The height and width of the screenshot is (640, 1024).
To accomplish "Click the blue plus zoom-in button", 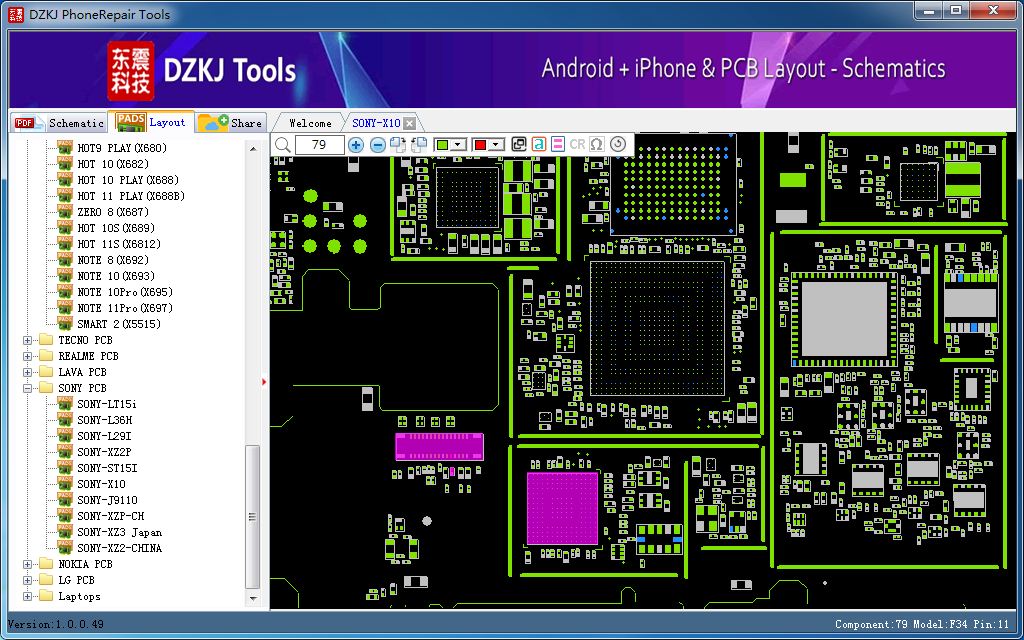I will point(356,145).
